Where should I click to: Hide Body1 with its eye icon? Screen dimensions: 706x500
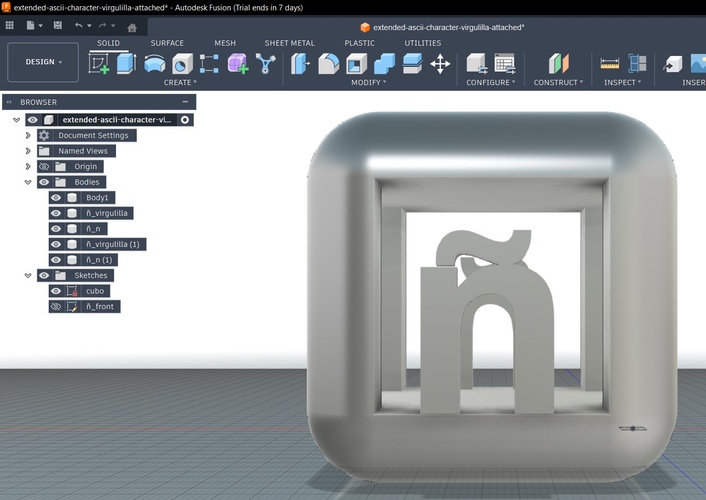coord(55,197)
